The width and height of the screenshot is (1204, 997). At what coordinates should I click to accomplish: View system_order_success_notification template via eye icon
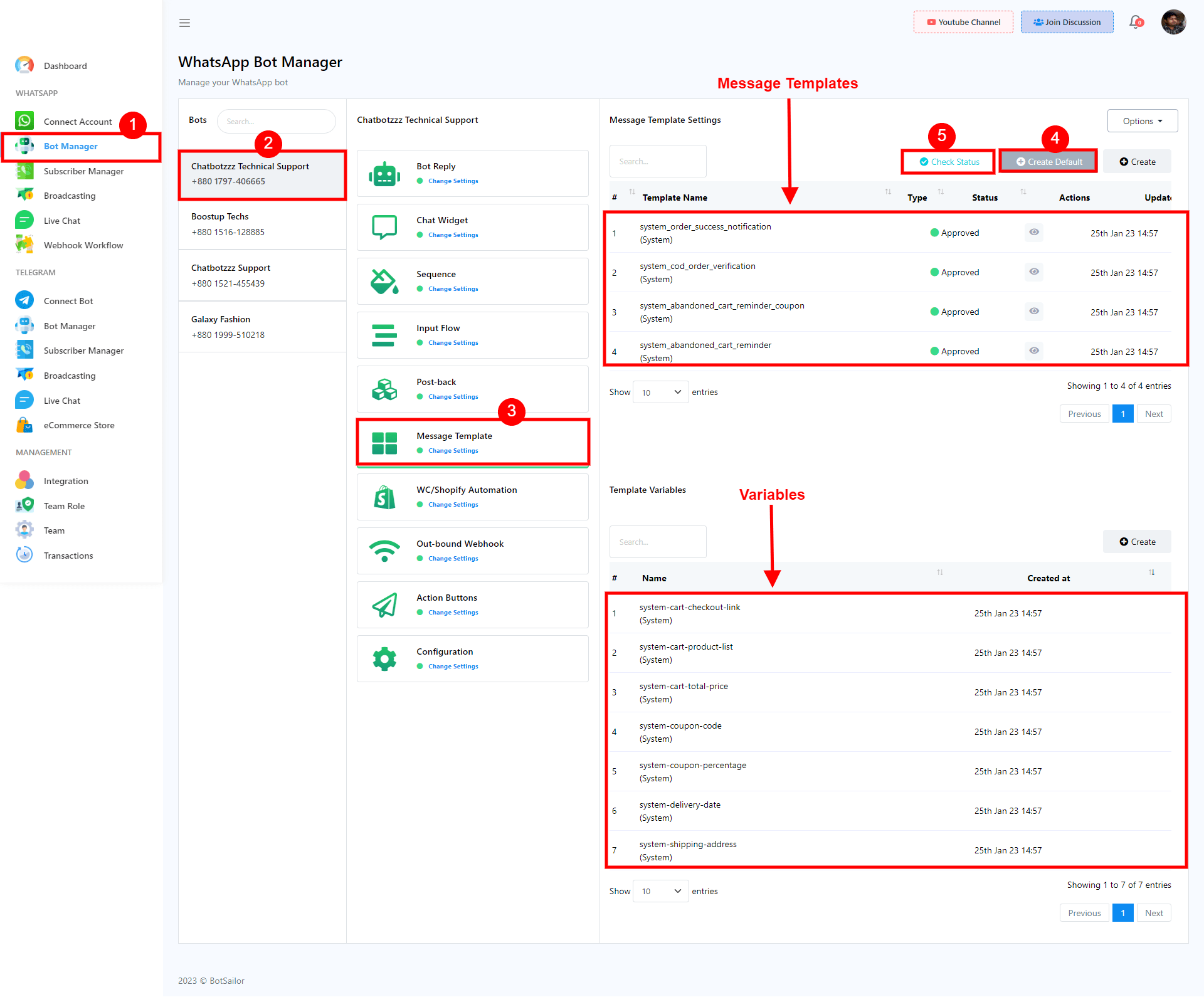[1034, 232]
